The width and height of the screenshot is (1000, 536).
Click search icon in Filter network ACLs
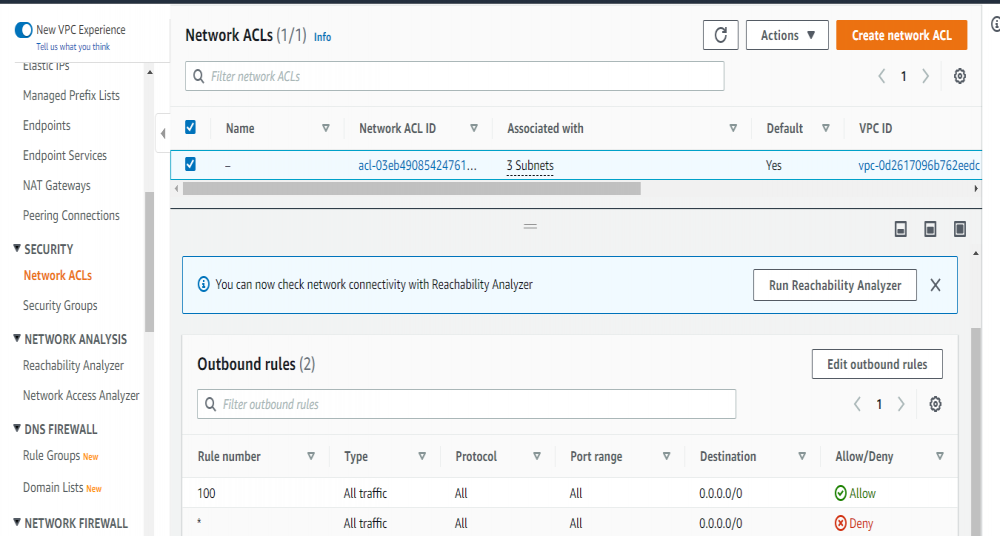coord(198,77)
